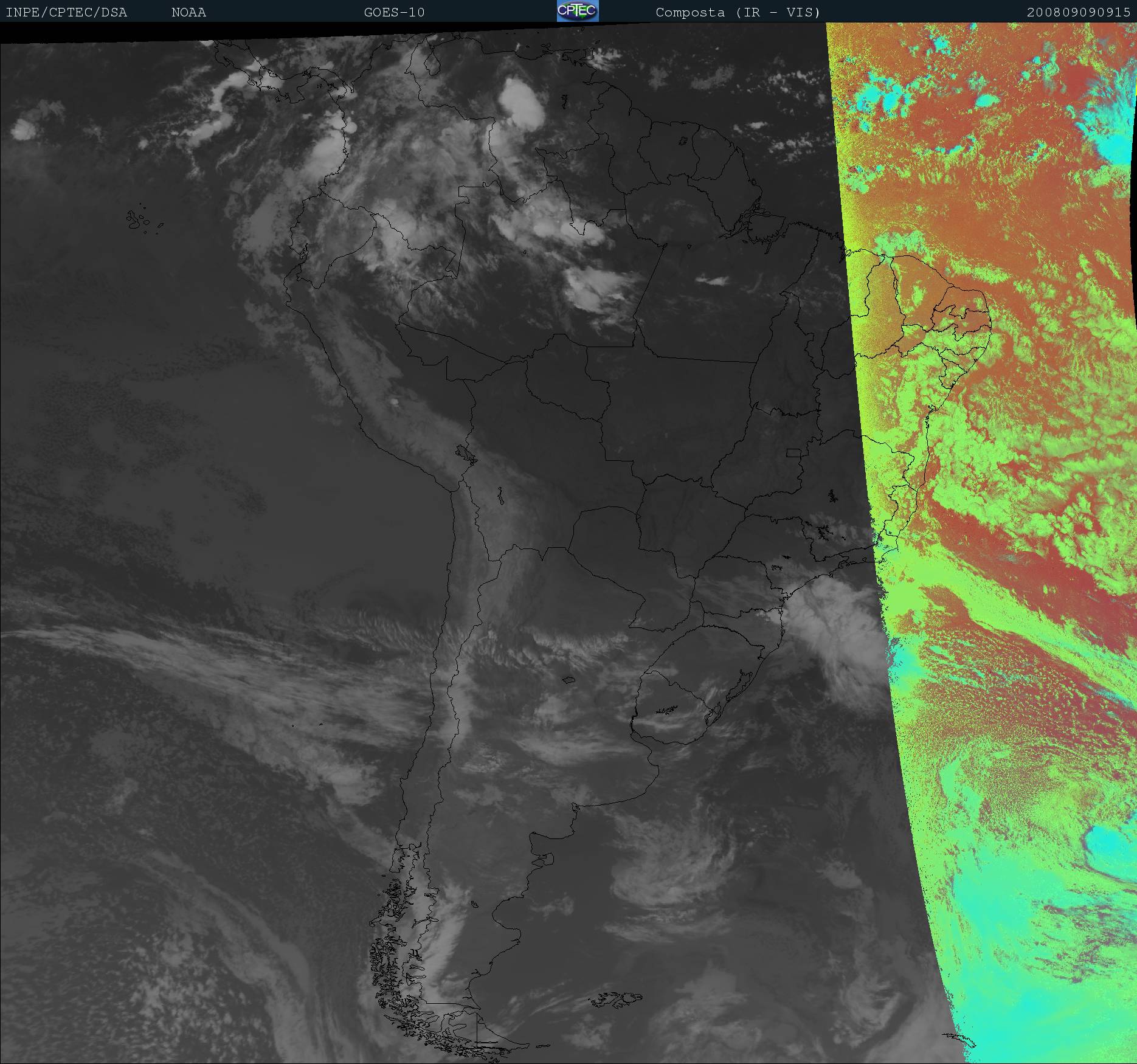
Task: Click the 200809090915 timestamp
Action: pos(1078,12)
